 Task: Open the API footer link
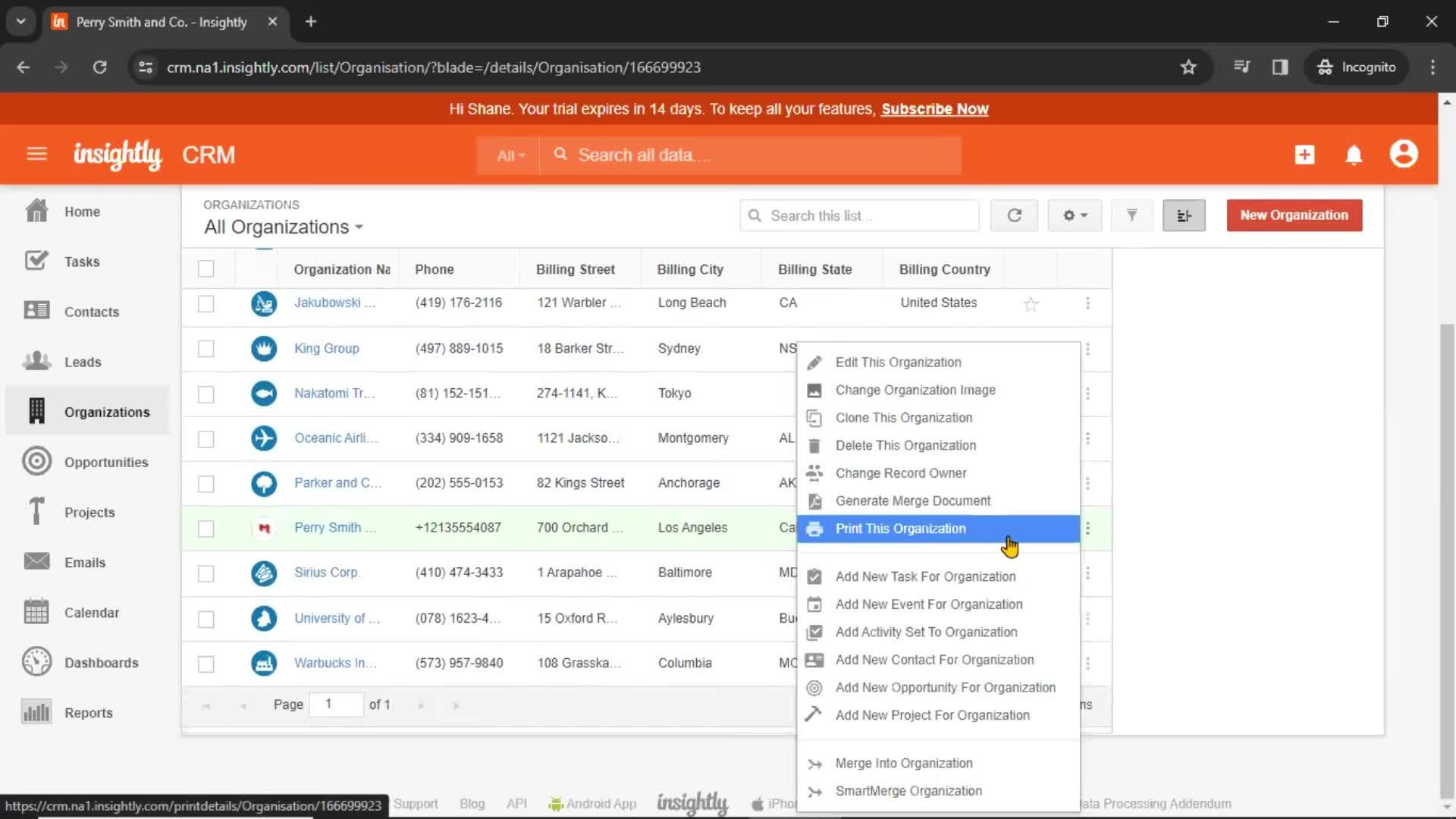pos(516,804)
